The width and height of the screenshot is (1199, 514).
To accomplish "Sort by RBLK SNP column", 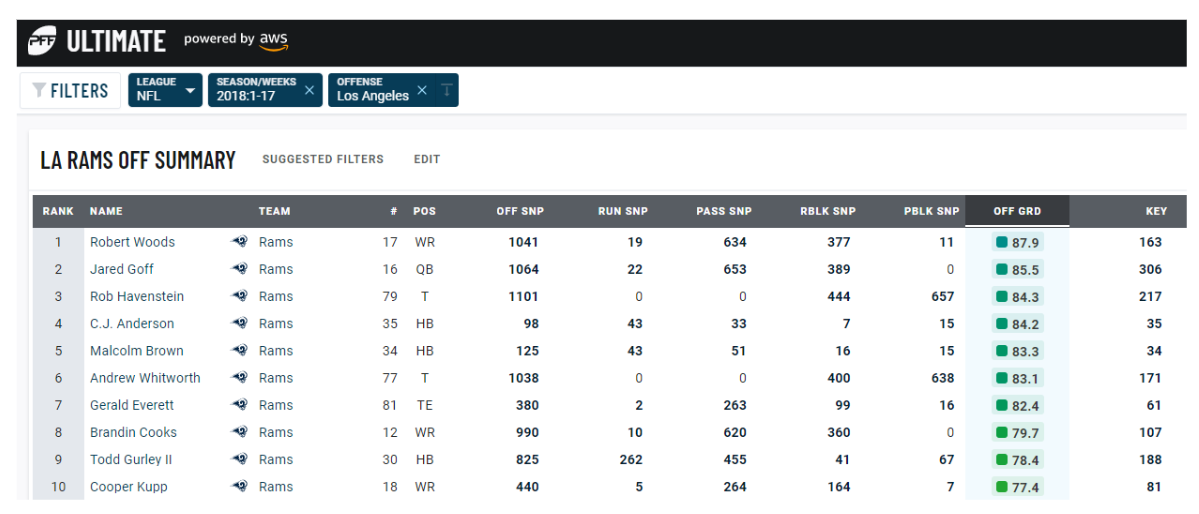I will (x=827, y=211).
